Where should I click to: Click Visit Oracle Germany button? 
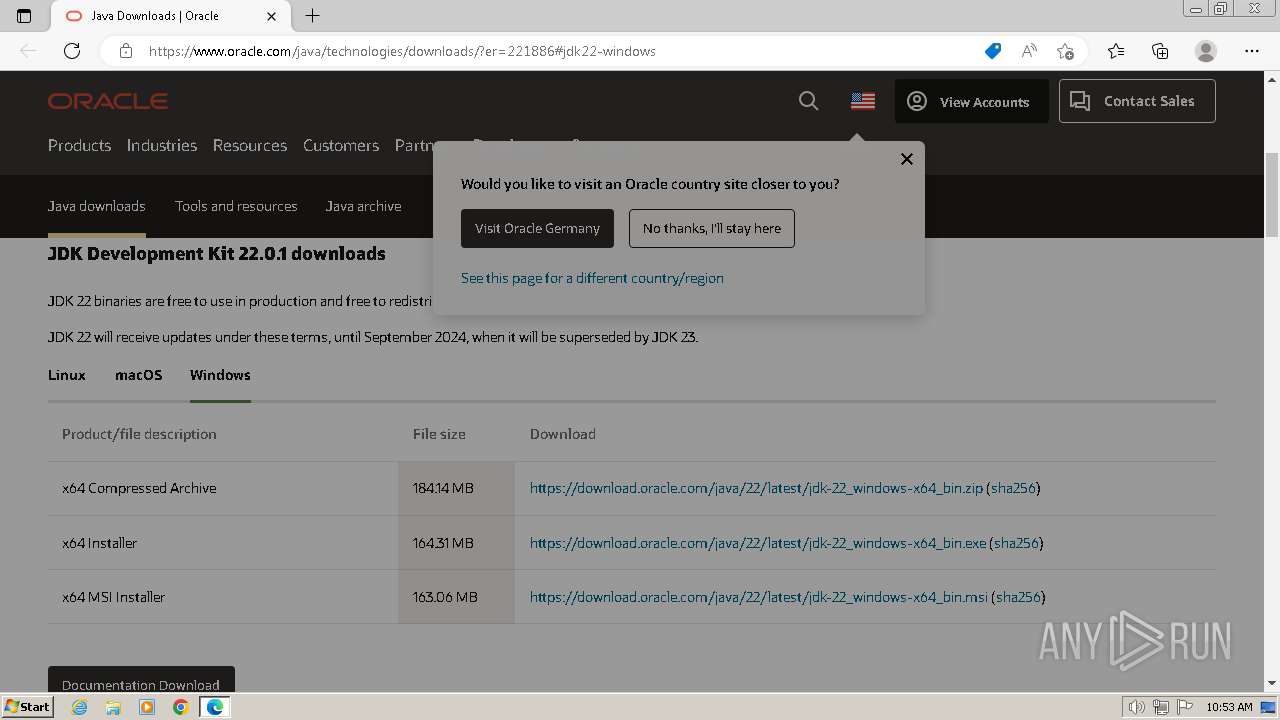[537, 228]
